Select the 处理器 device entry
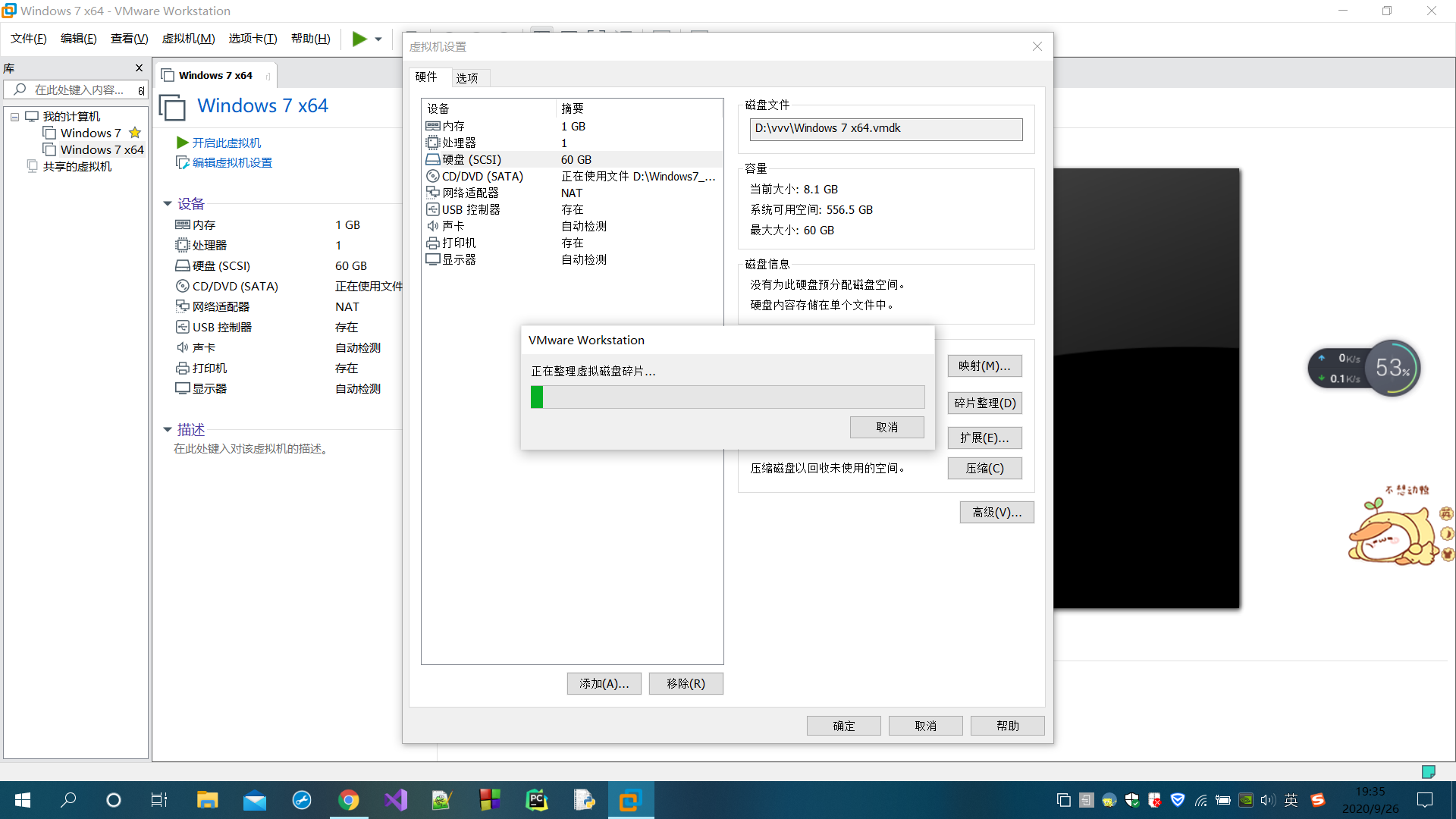Screen dimensions: 1456x819 pos(458,143)
